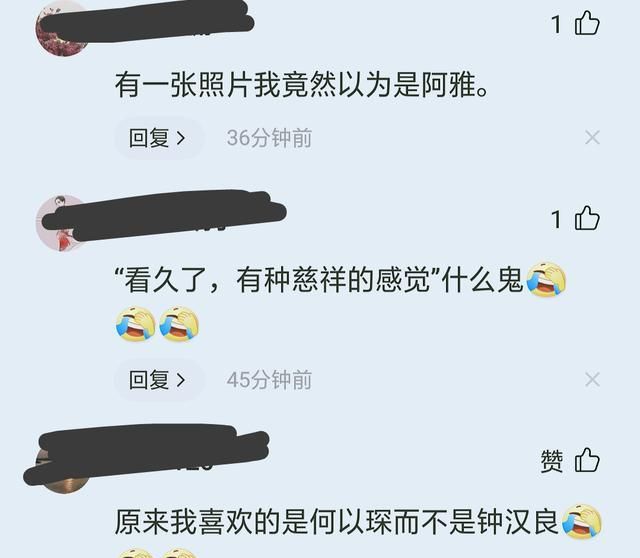Viewport: 640px width, 558px height.
Task: Tap the 45分钟前 timestamp
Action: click(269, 380)
